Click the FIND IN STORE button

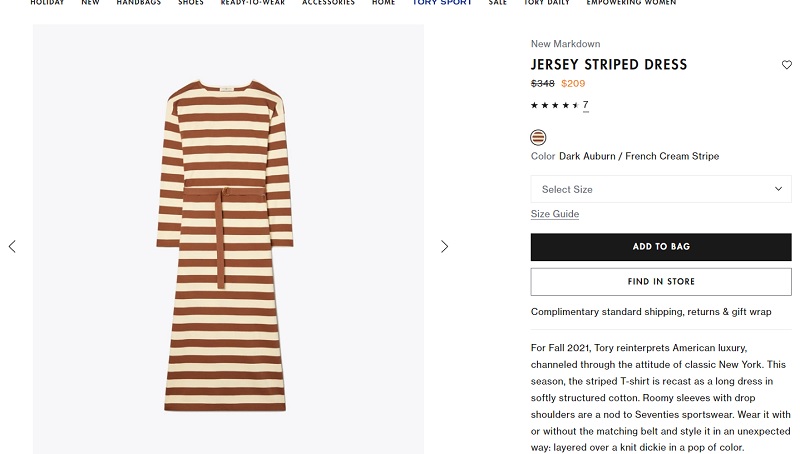click(661, 282)
